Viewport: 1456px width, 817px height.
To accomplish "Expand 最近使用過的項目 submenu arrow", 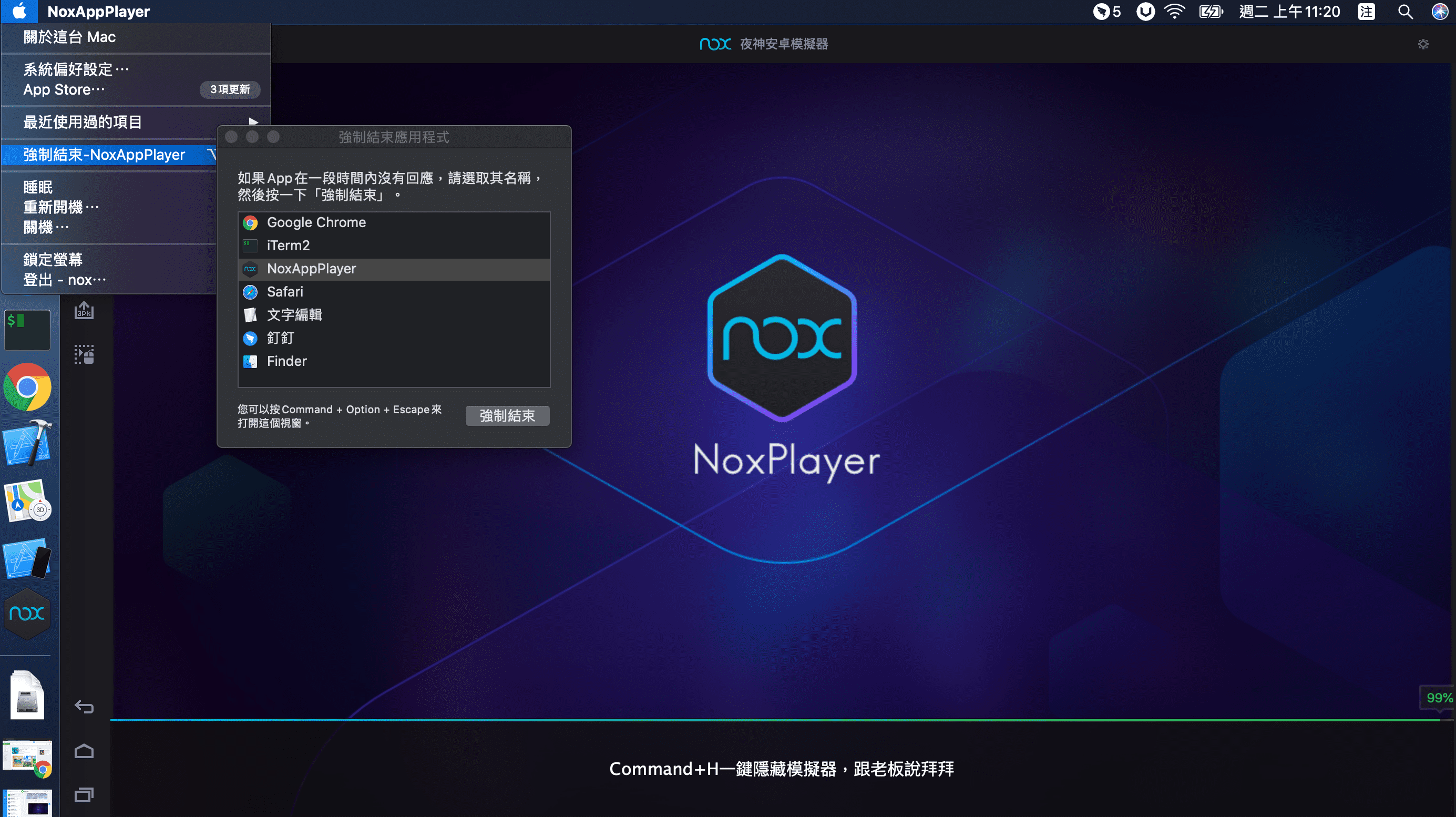I will coord(253,121).
